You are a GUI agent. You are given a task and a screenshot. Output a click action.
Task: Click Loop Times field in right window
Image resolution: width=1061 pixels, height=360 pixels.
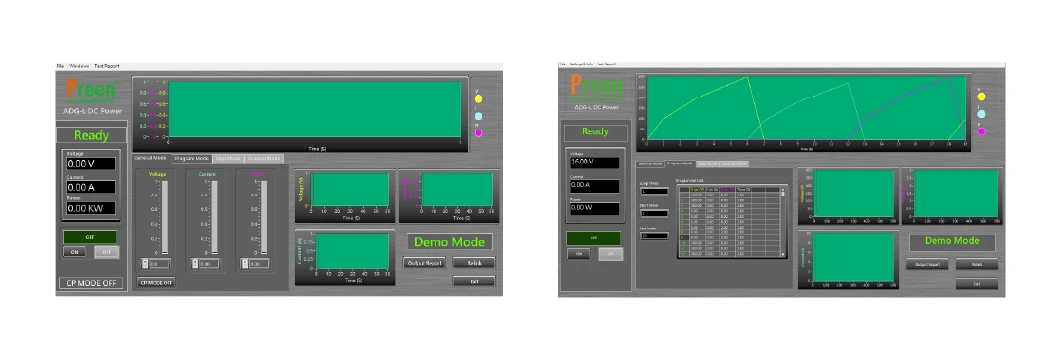click(654, 192)
